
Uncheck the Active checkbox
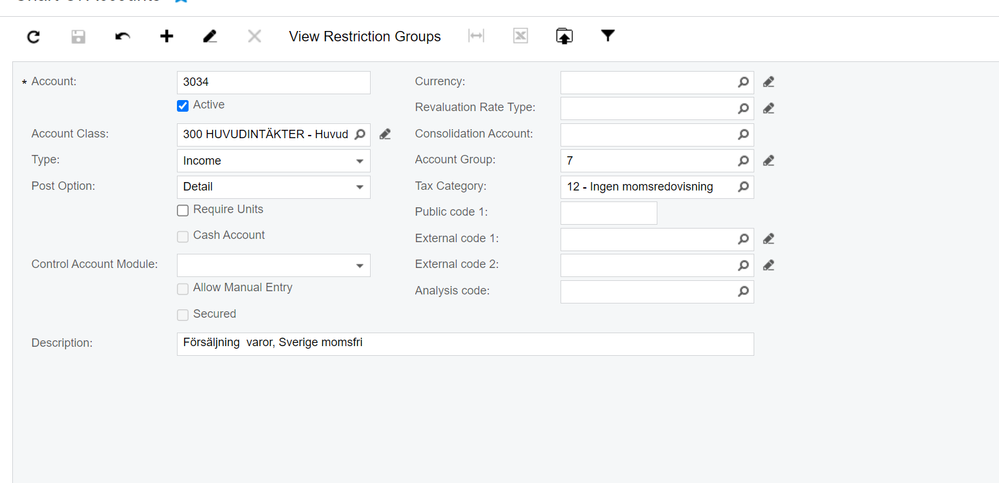[x=183, y=106]
